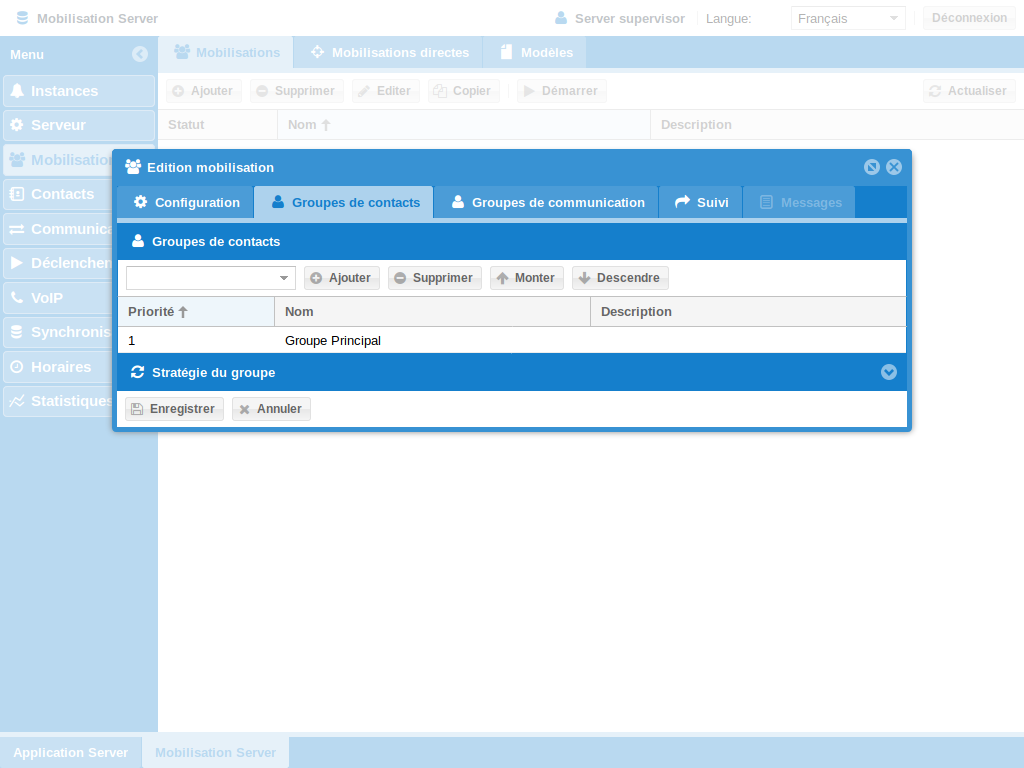Click the user icon in Groupes de contacts panel header
Viewport: 1024px width, 768px height.
click(x=138, y=241)
